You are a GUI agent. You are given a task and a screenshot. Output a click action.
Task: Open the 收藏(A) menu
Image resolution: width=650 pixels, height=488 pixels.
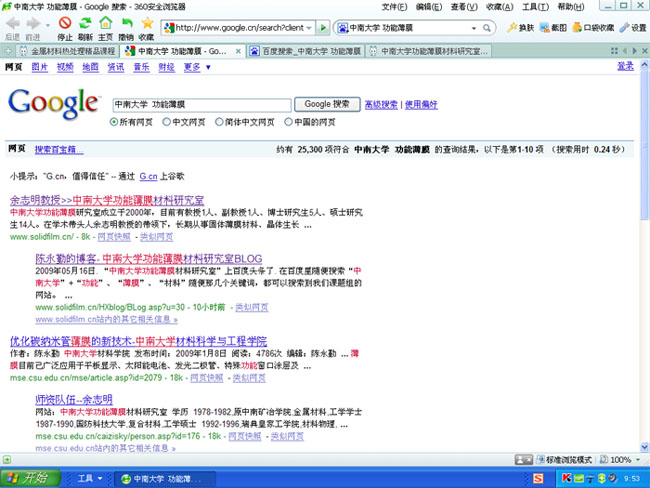pyautogui.click(x=500, y=7)
